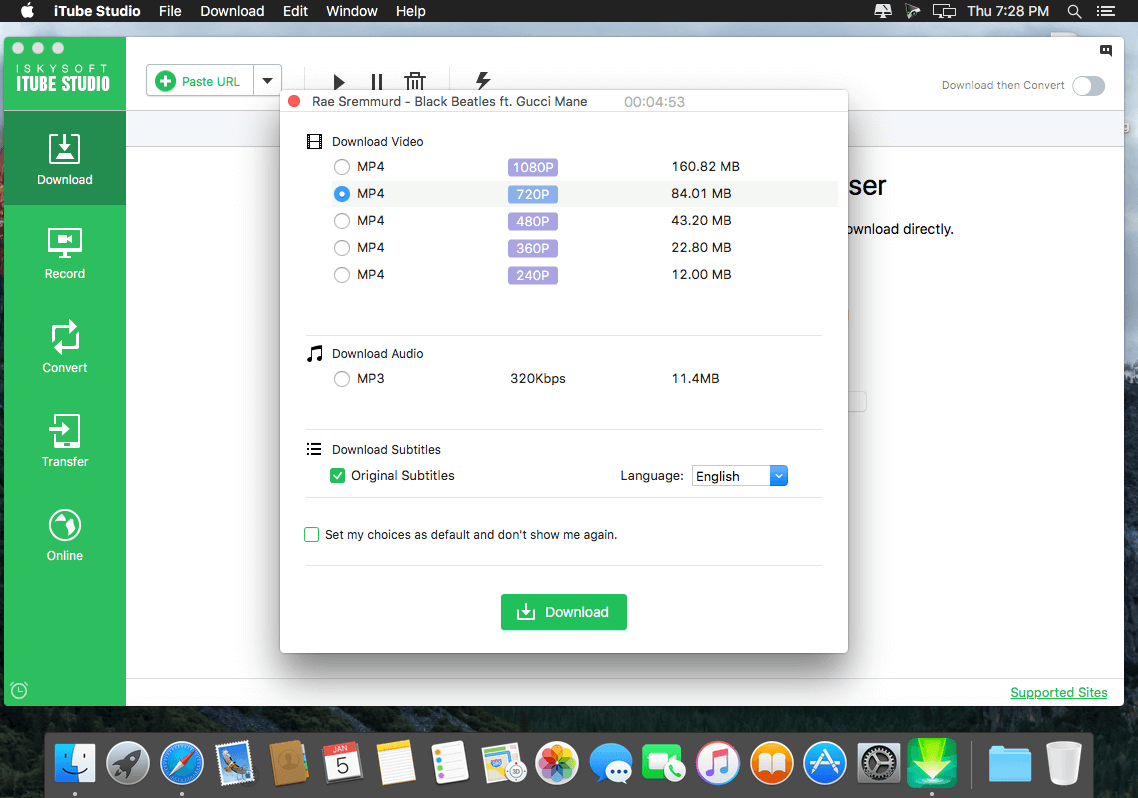Viewport: 1138px width, 798px height.
Task: Open the Download section in sidebar
Action: point(65,159)
